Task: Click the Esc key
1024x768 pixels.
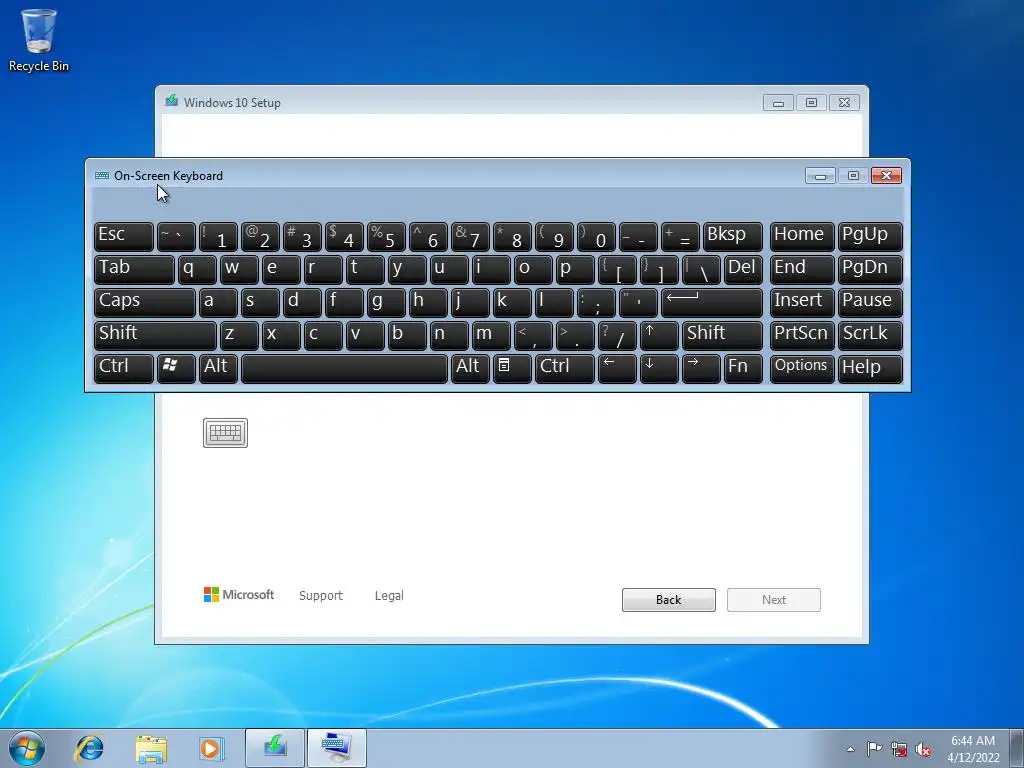Action: point(124,237)
